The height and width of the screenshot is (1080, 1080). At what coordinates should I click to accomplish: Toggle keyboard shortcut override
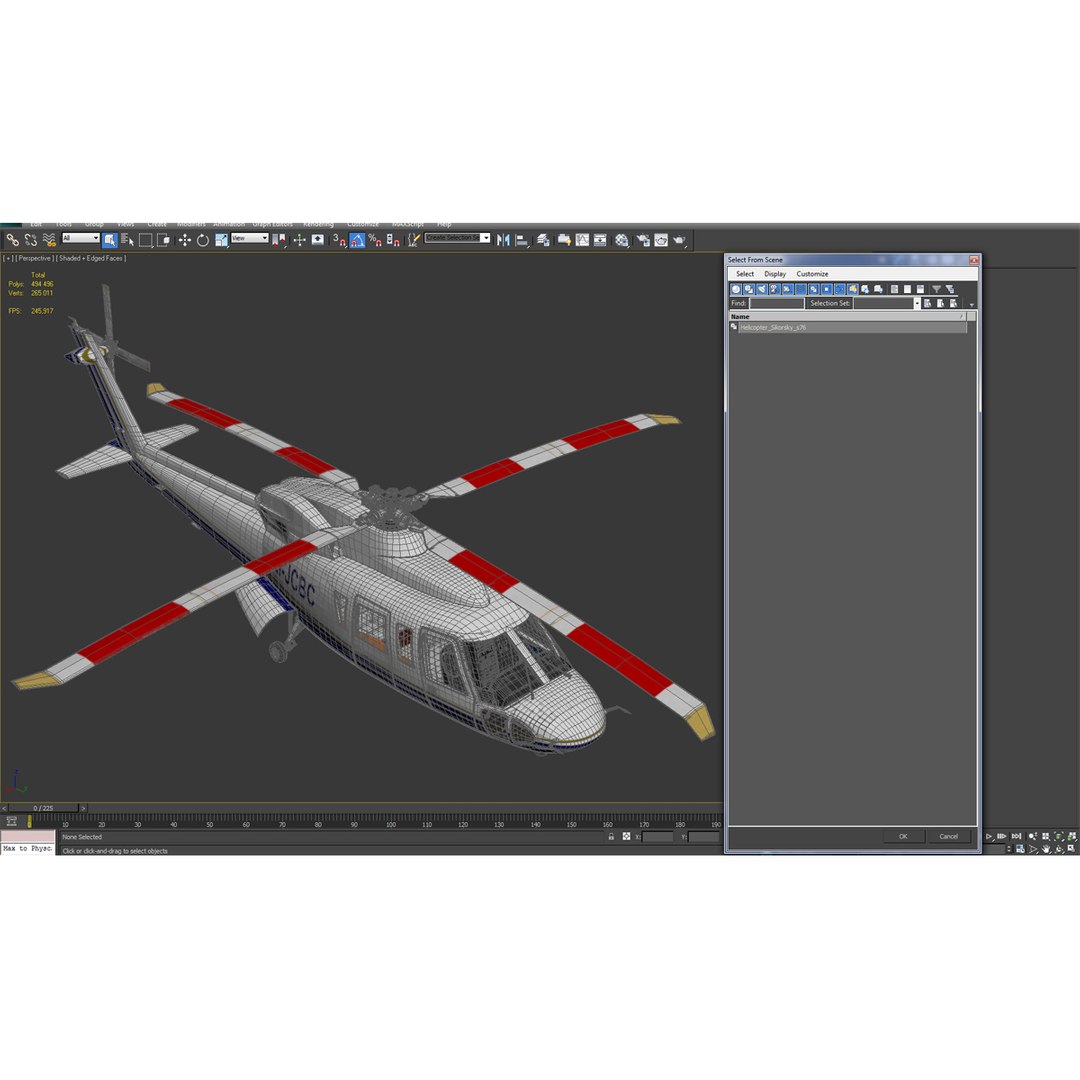pos(318,240)
